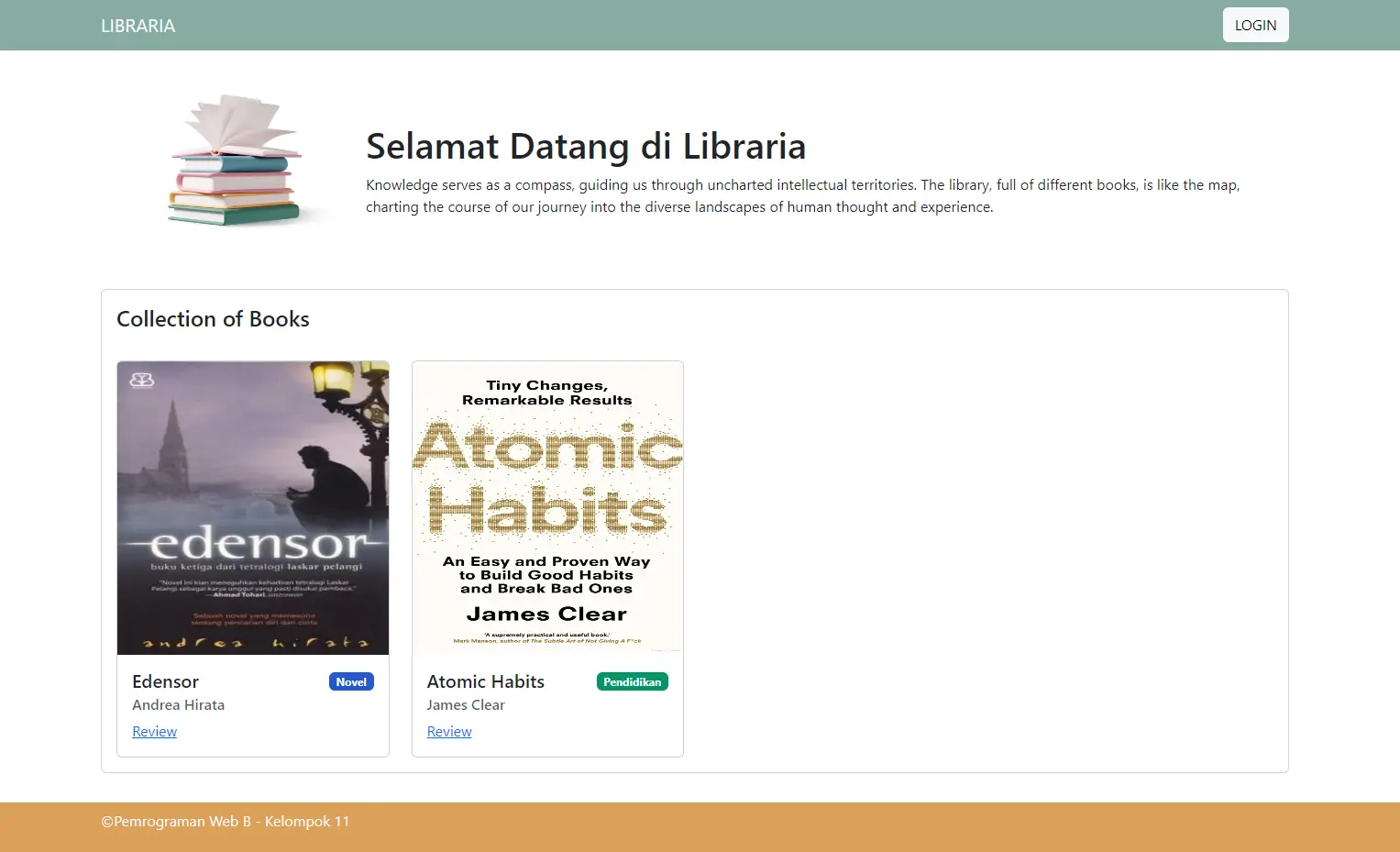Viewport: 1400px width, 852px height.
Task: Click the author name Andrea Hirata
Action: (x=178, y=704)
